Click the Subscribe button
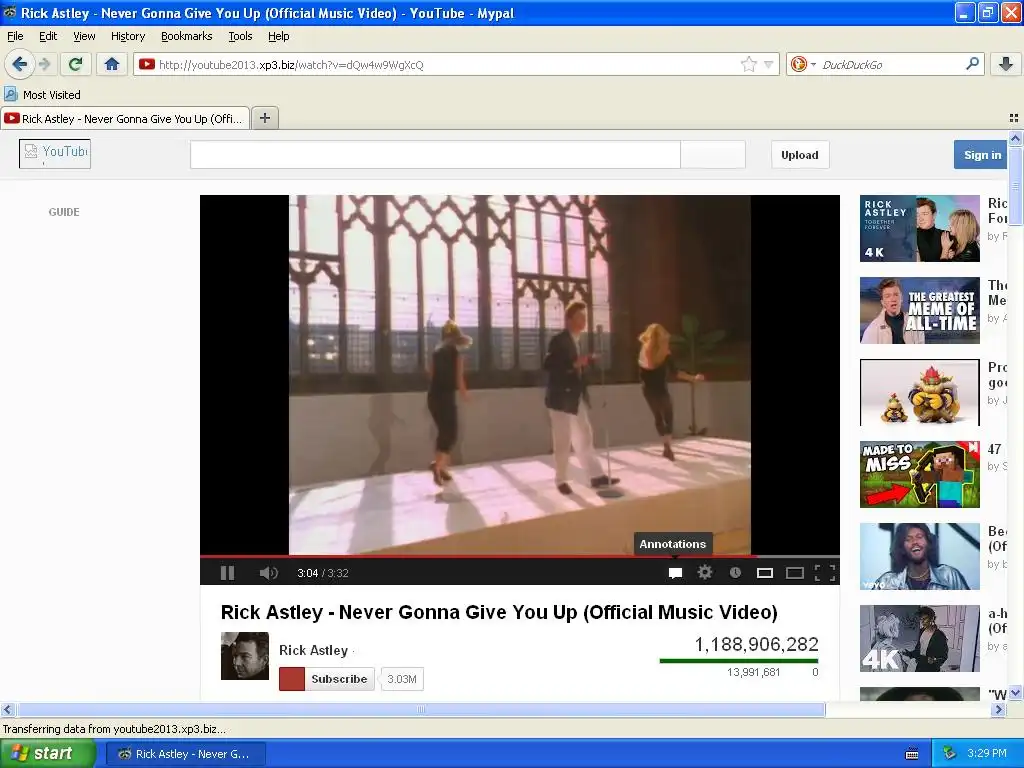The height and width of the screenshot is (768, 1024). point(327,679)
